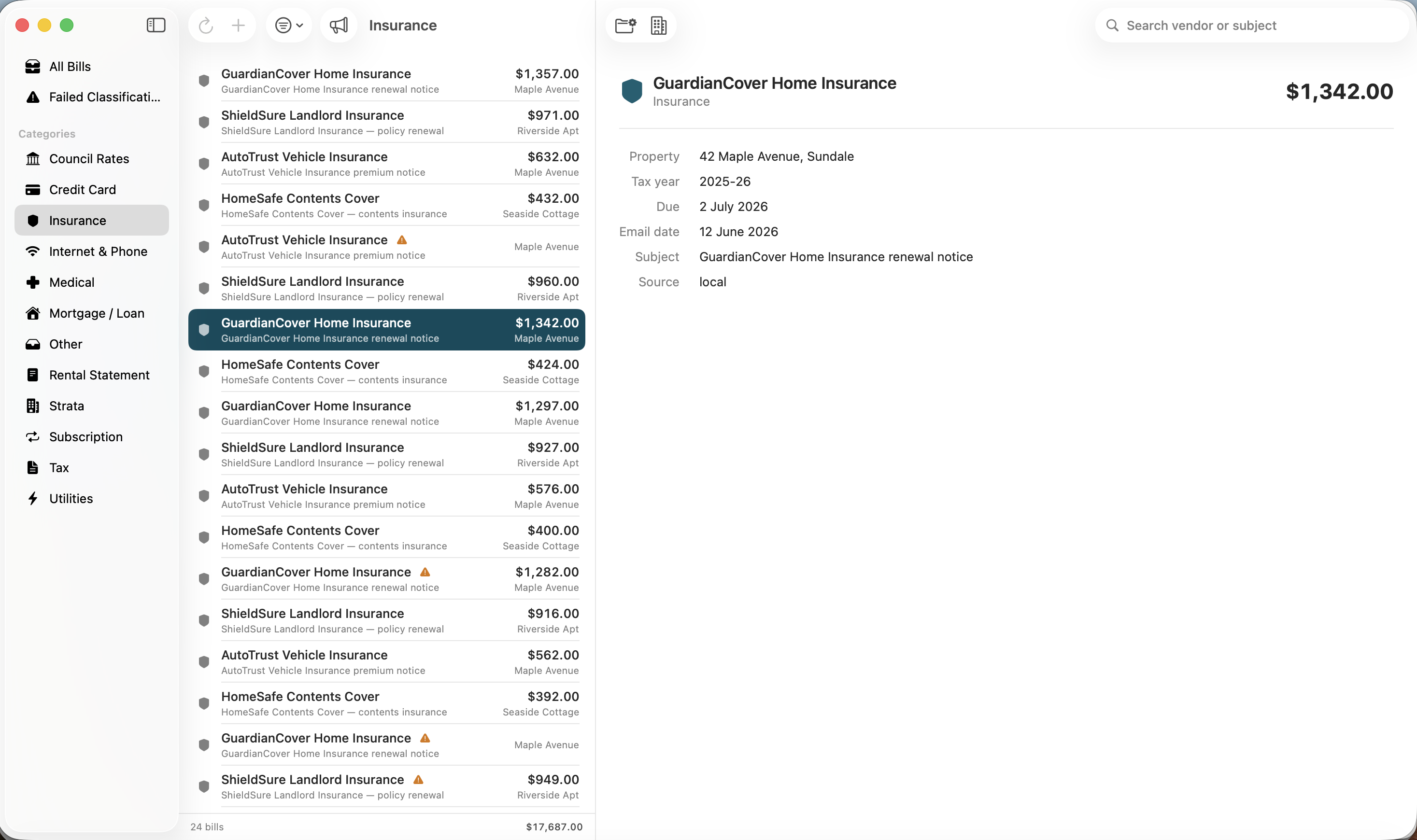Viewport: 1417px width, 840px height.
Task: Open HomeSafe Contents bill for $392.00
Action: click(387, 703)
